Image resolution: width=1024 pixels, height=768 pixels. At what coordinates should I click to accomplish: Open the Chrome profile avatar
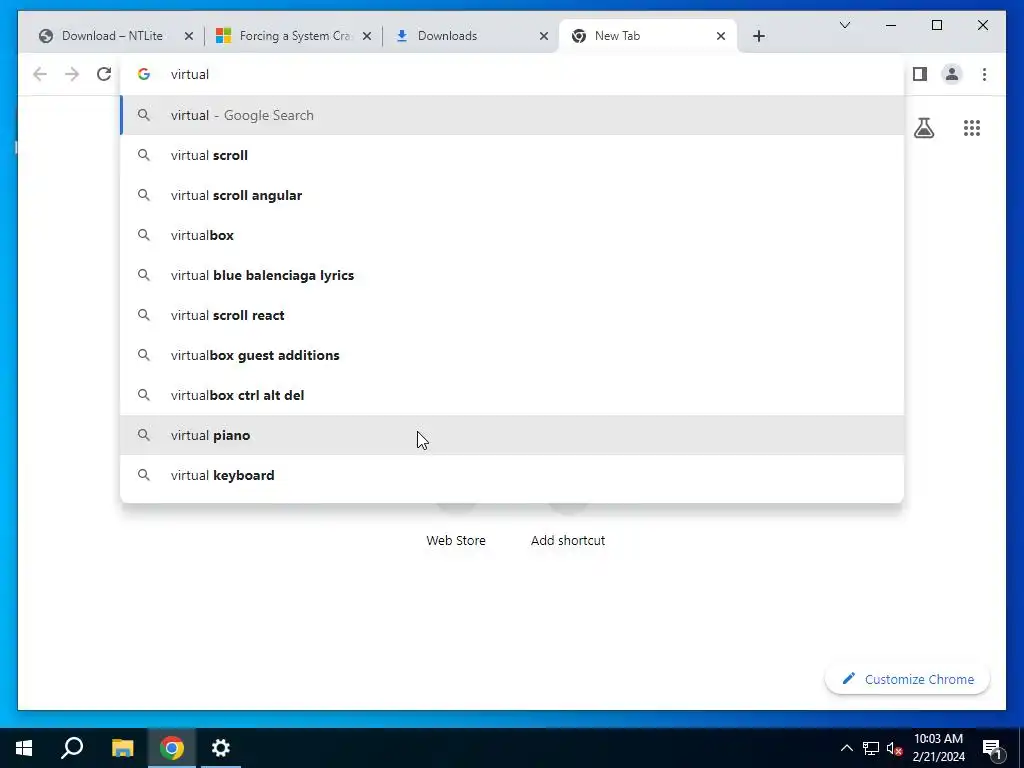click(952, 74)
